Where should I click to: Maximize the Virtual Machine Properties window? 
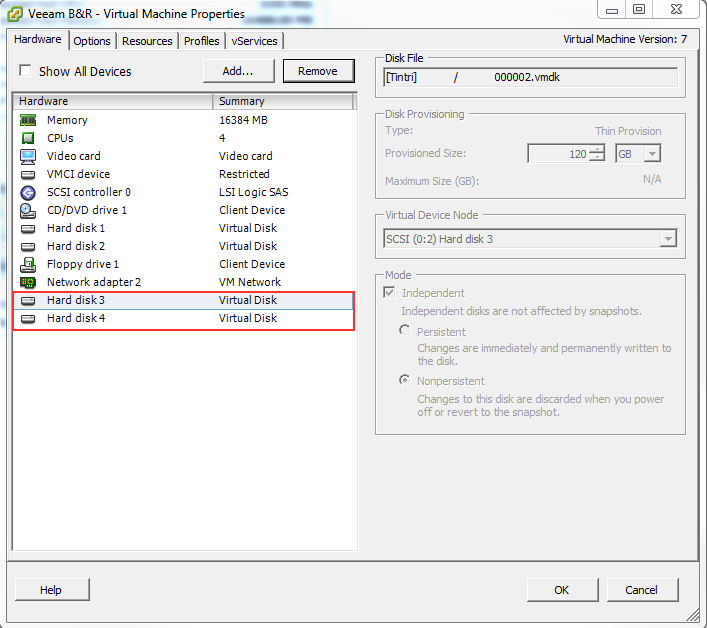coord(639,10)
